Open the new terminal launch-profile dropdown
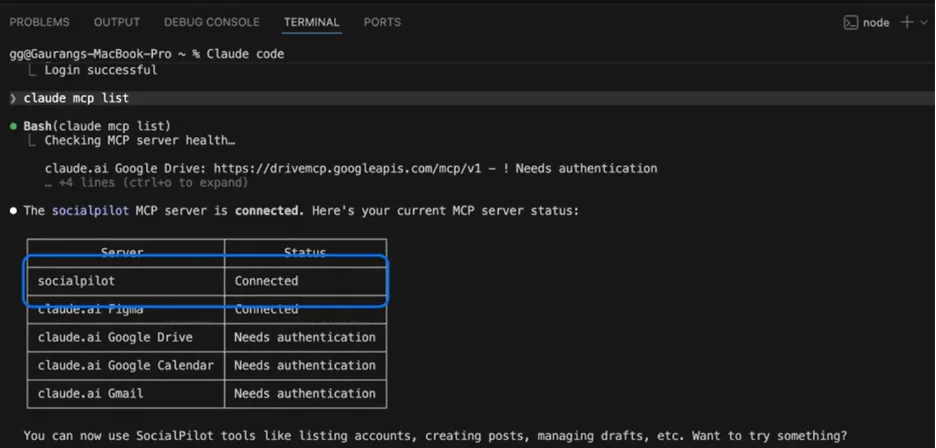Viewport: 936px width, 448px height. click(x=924, y=22)
